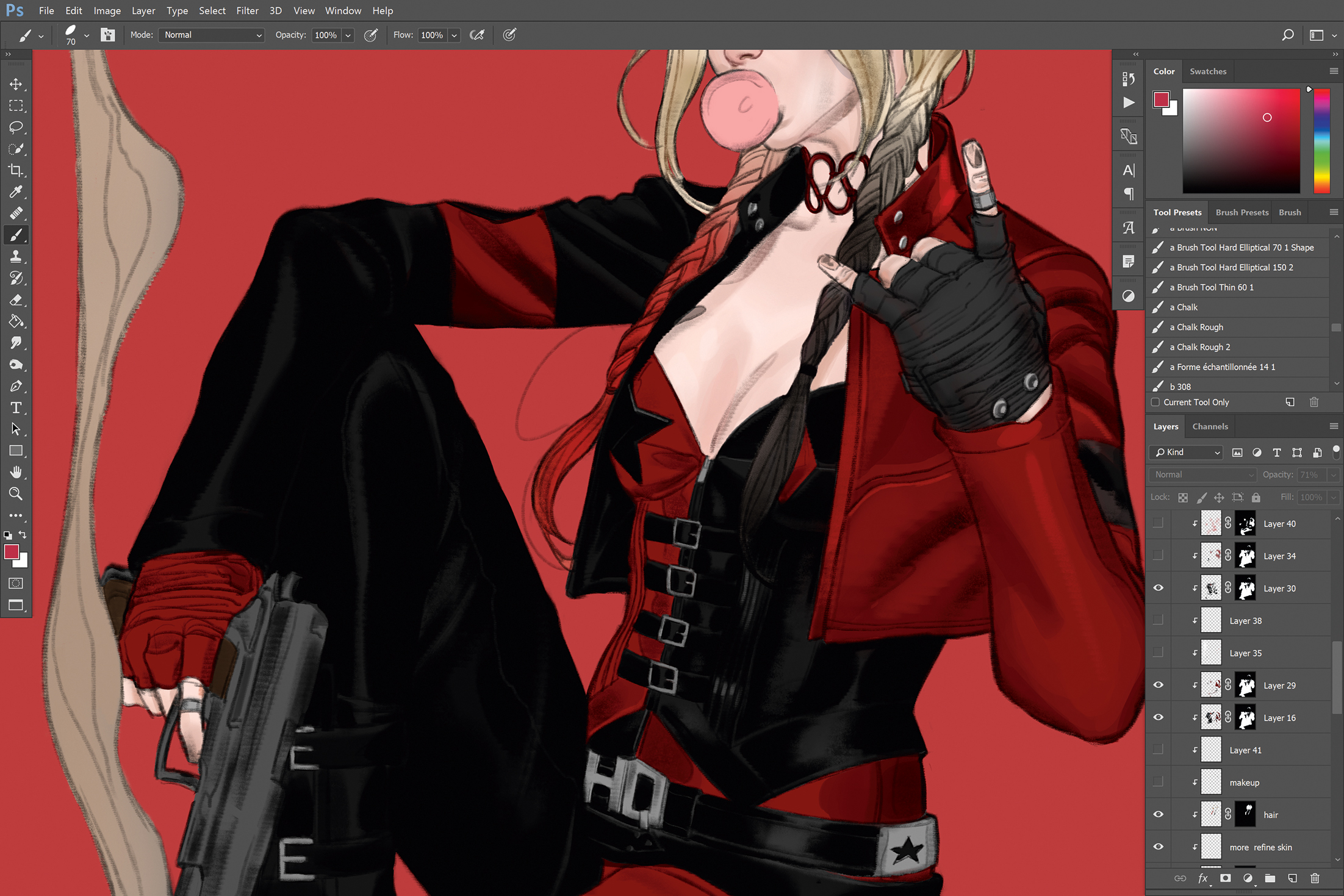Select the Pen tool
The width and height of the screenshot is (1344, 896).
tap(16, 386)
